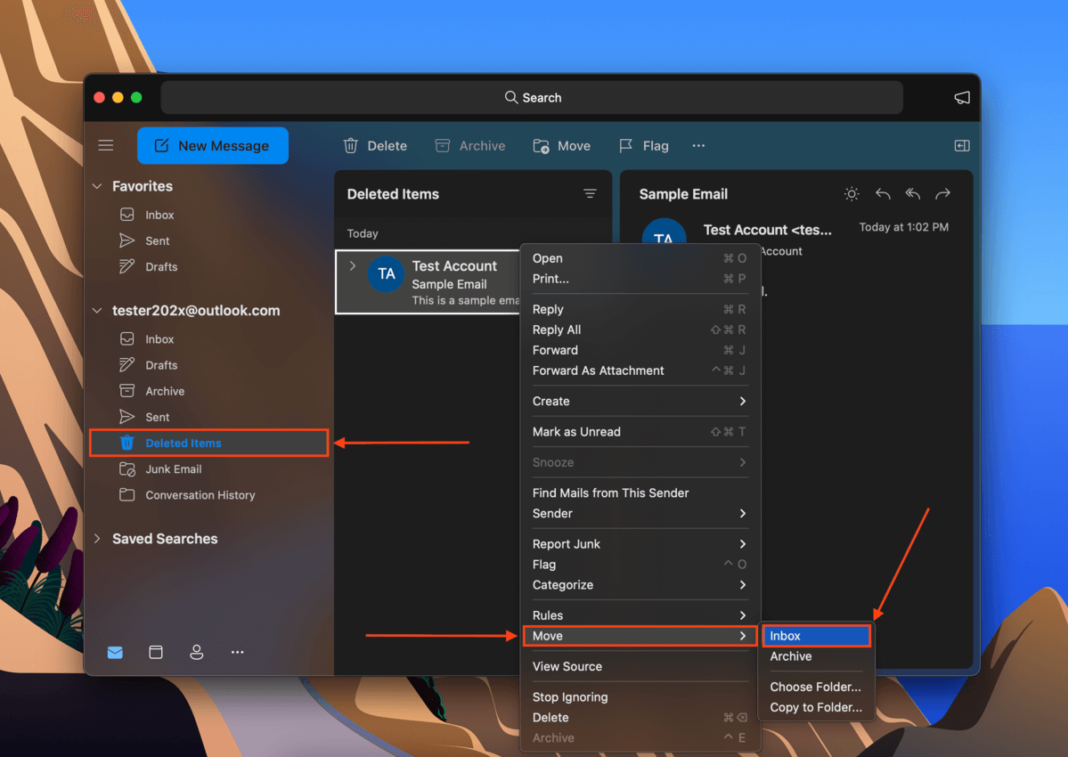Expand the Saved Searches section
1068x757 pixels.
[x=96, y=538]
